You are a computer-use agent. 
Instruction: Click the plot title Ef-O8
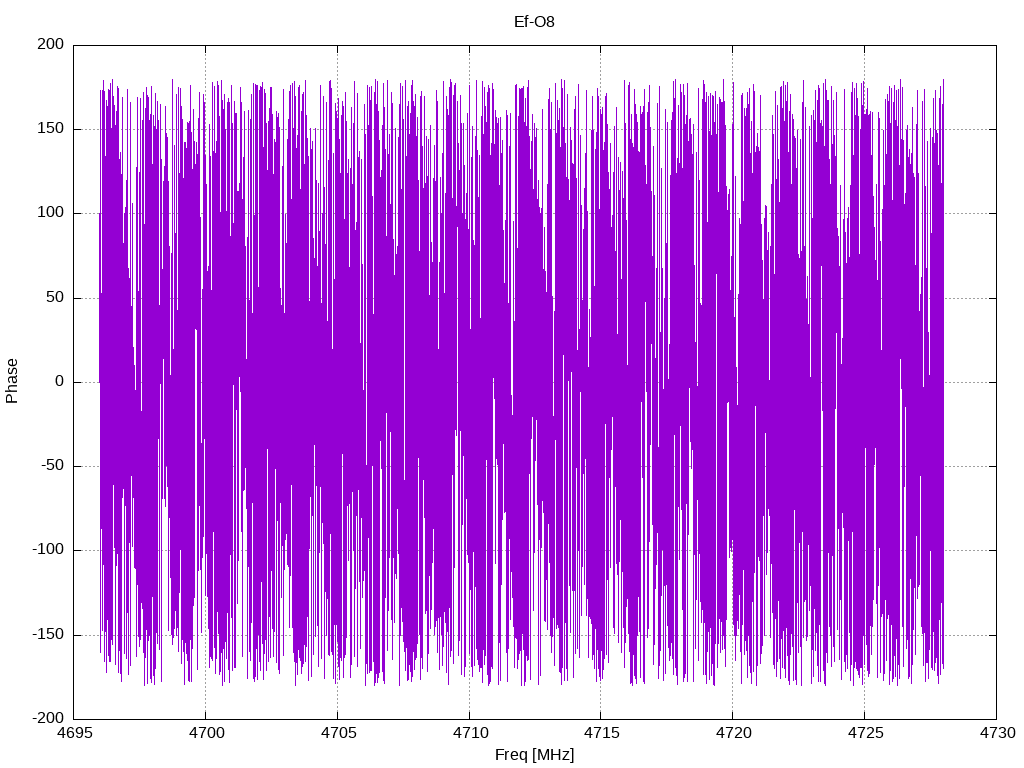click(534, 22)
